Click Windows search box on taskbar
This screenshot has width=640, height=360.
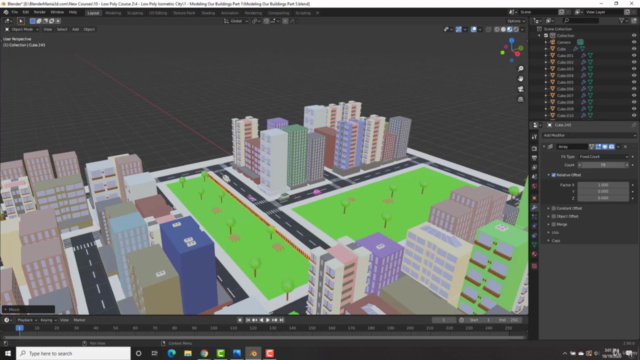(x=73, y=353)
